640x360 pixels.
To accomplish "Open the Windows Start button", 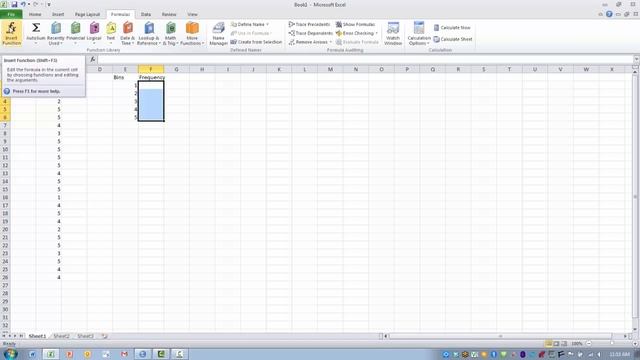I will 10,354.
